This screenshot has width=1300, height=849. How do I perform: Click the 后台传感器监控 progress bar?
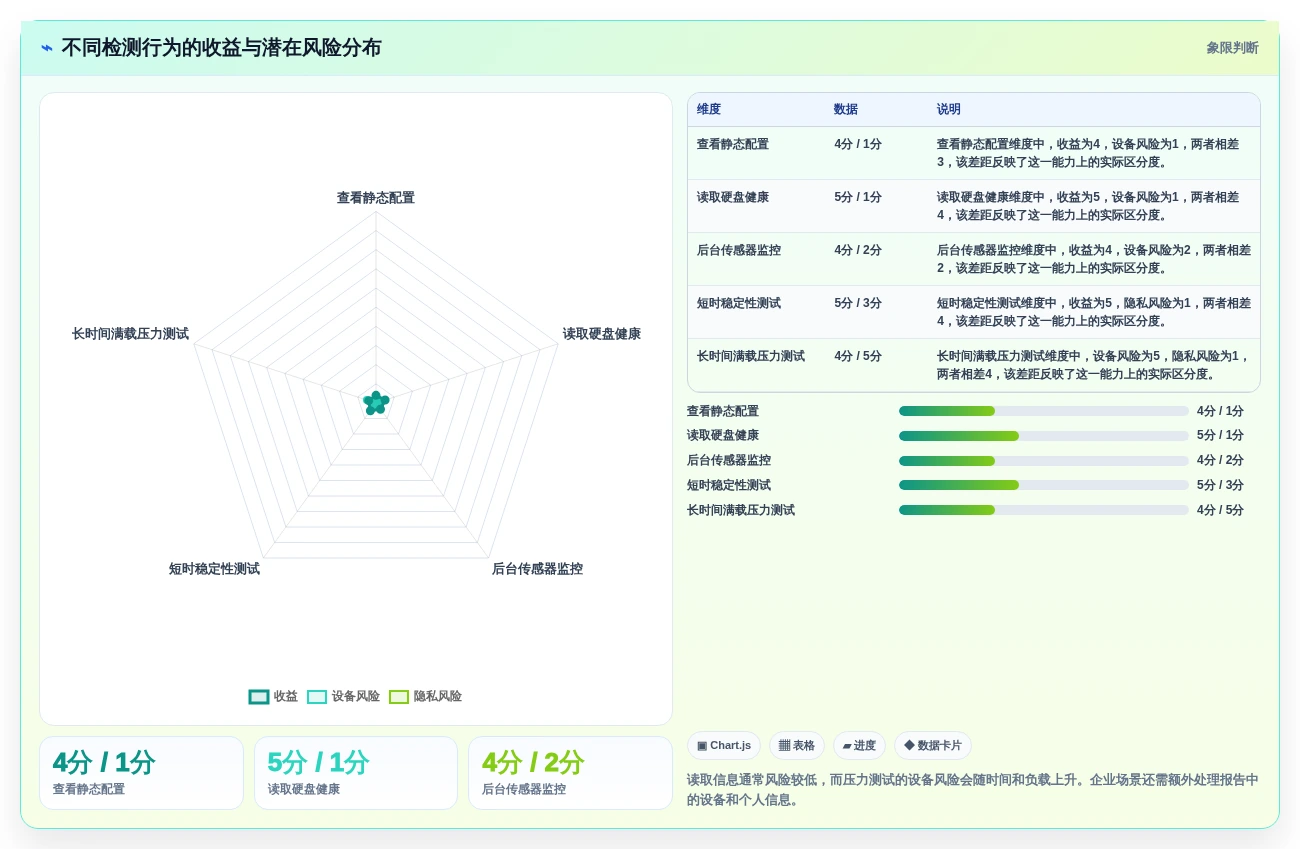point(1043,461)
